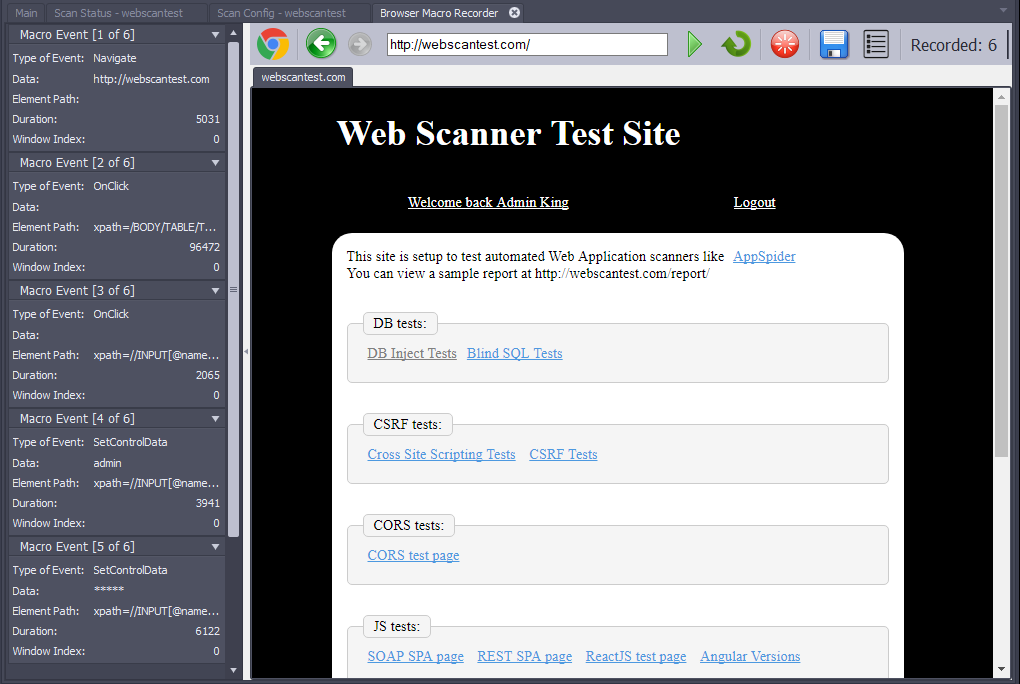This screenshot has width=1020, height=684.
Task: Play the recorded macro with green triangle
Action: 694,44
